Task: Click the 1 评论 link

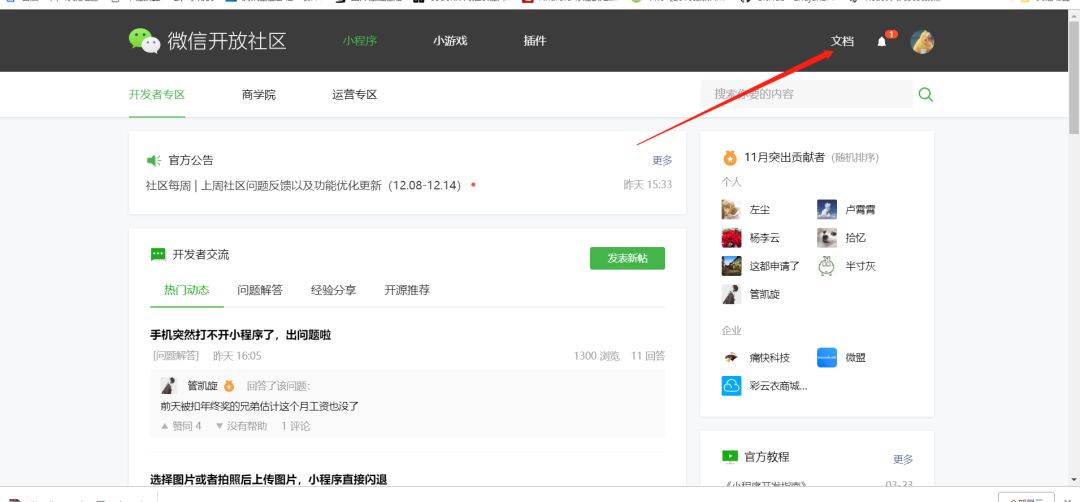Action: [295, 426]
